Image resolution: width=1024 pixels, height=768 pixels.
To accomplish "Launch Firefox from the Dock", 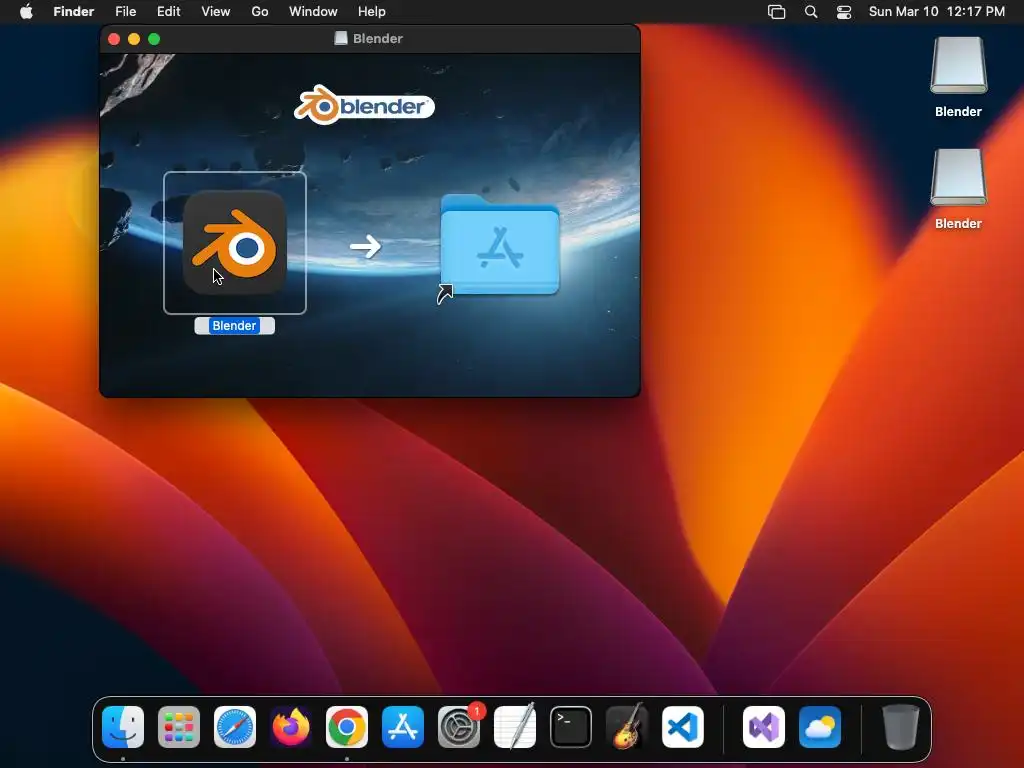I will [291, 727].
